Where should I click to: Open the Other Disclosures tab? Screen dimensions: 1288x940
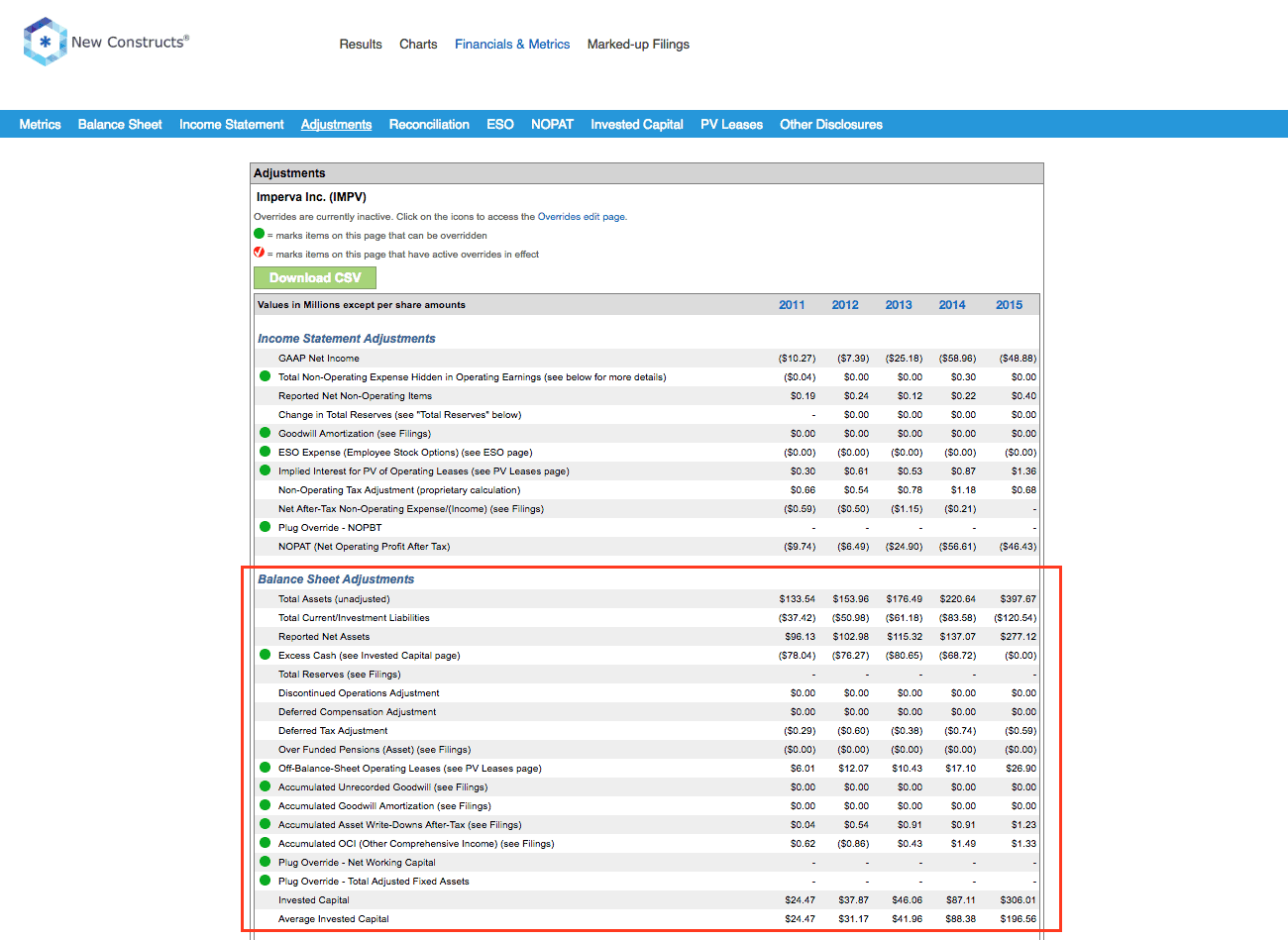(831, 124)
